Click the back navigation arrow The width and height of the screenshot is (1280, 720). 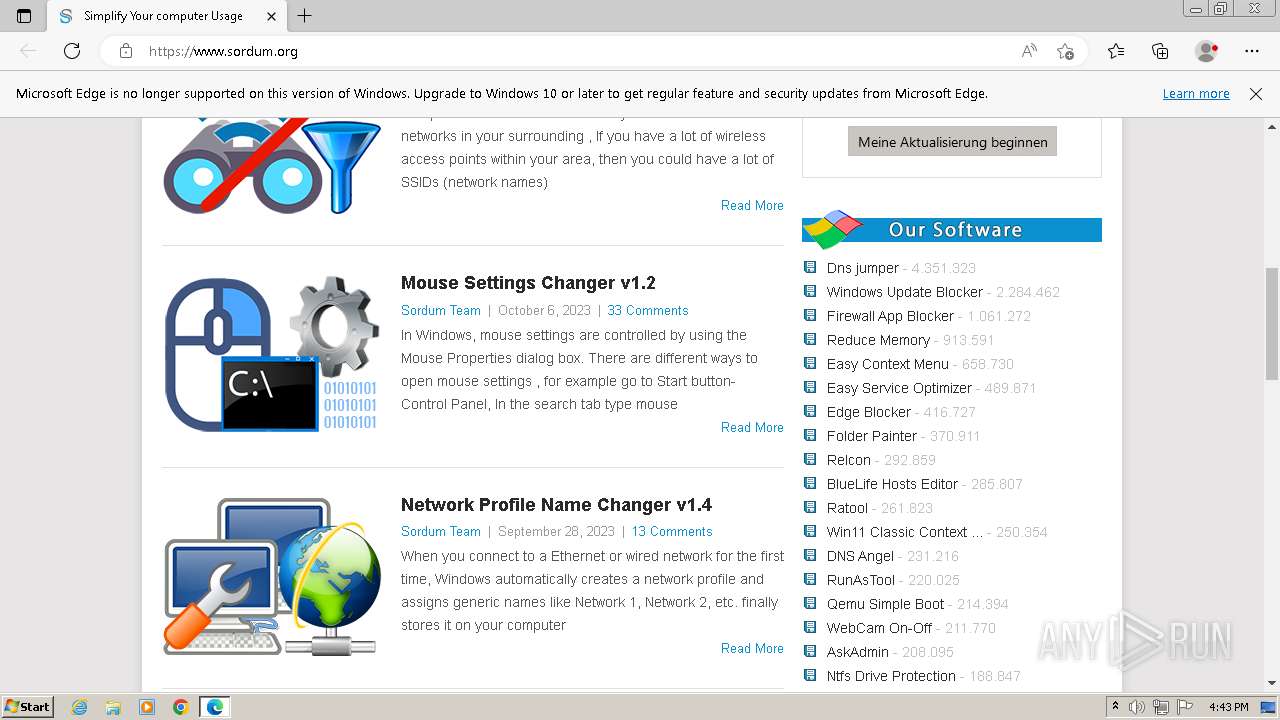point(28,51)
